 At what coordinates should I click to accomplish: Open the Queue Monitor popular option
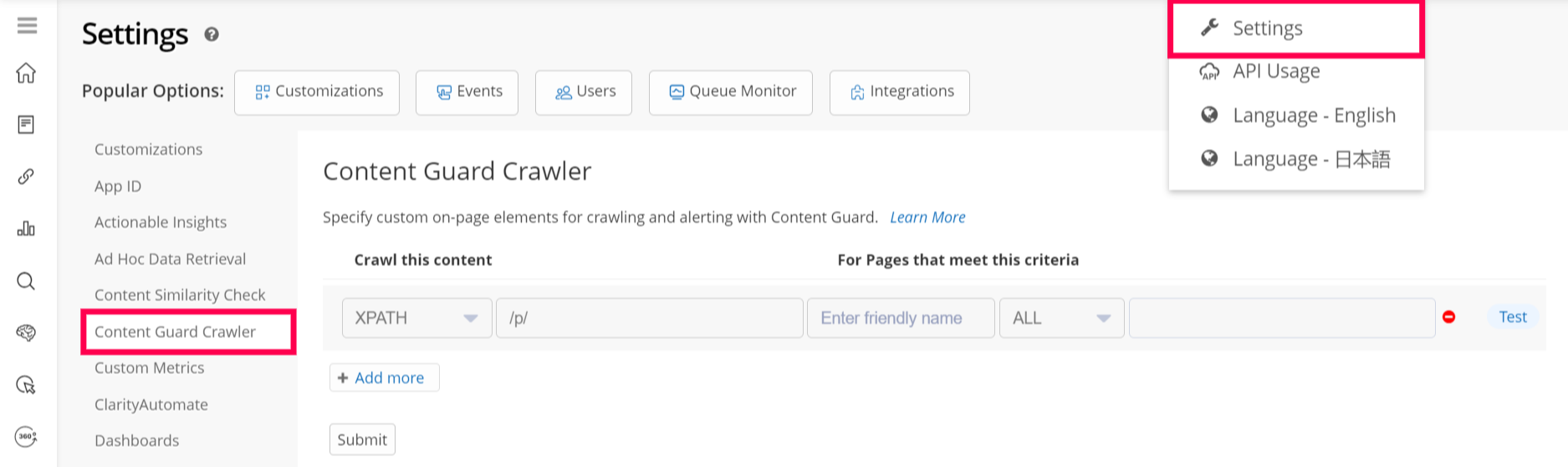[x=731, y=92]
